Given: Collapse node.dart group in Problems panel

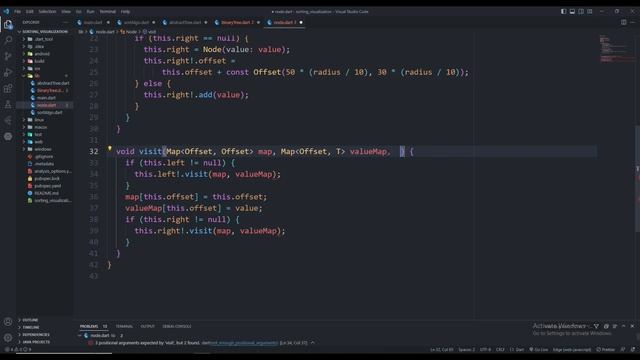Looking at the screenshot, I should [x=80, y=336].
